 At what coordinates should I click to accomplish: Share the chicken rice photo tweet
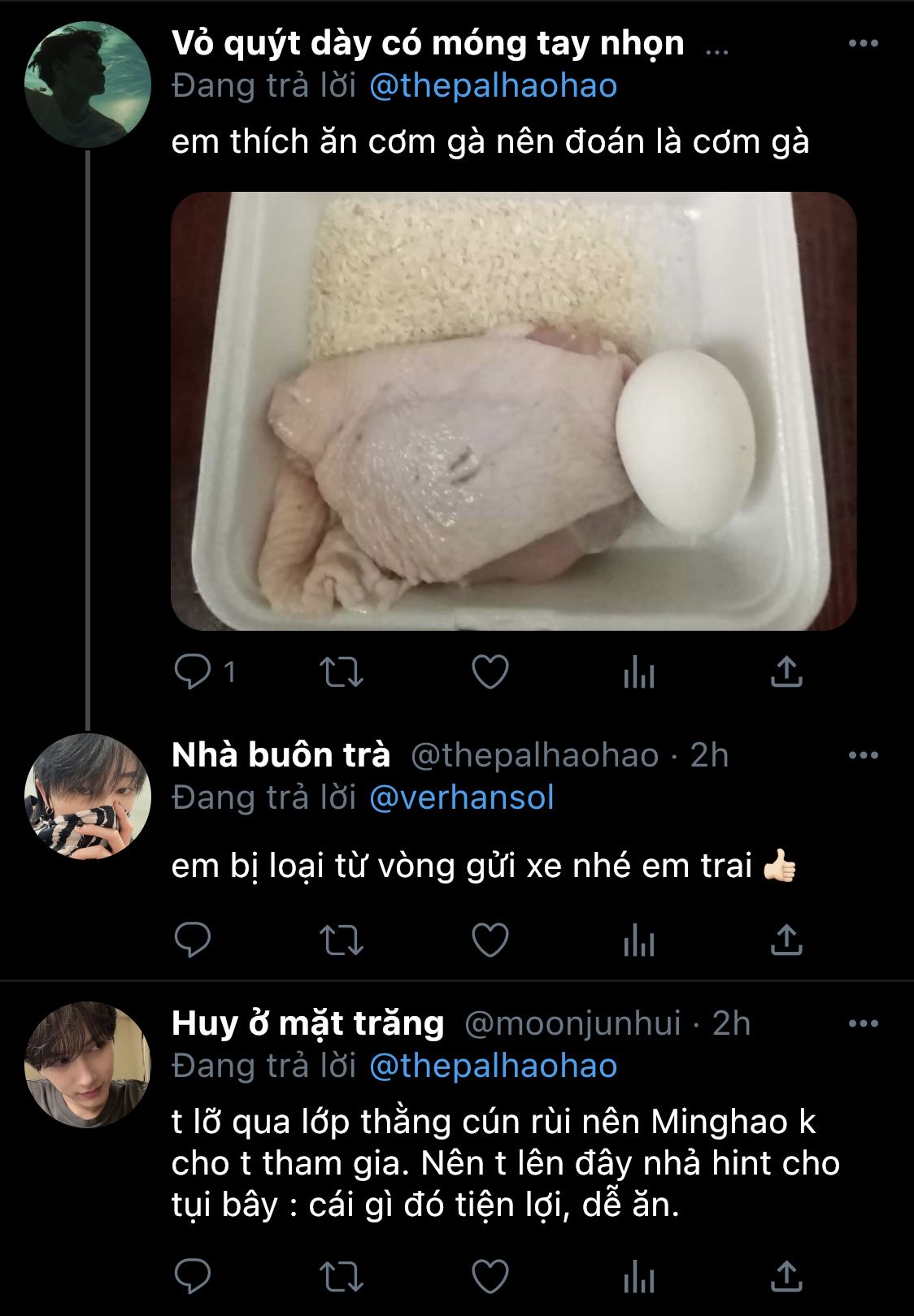[786, 672]
